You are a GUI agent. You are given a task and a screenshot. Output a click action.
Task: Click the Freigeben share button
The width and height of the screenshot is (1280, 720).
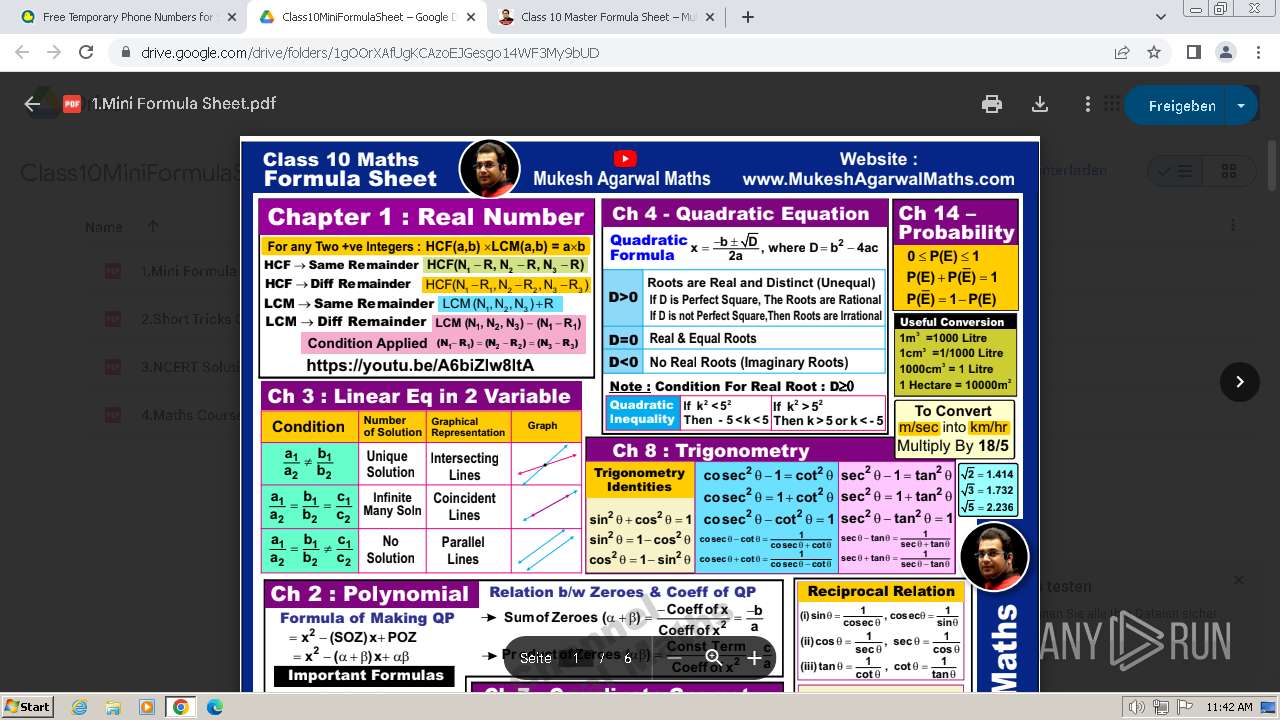[1181, 105]
